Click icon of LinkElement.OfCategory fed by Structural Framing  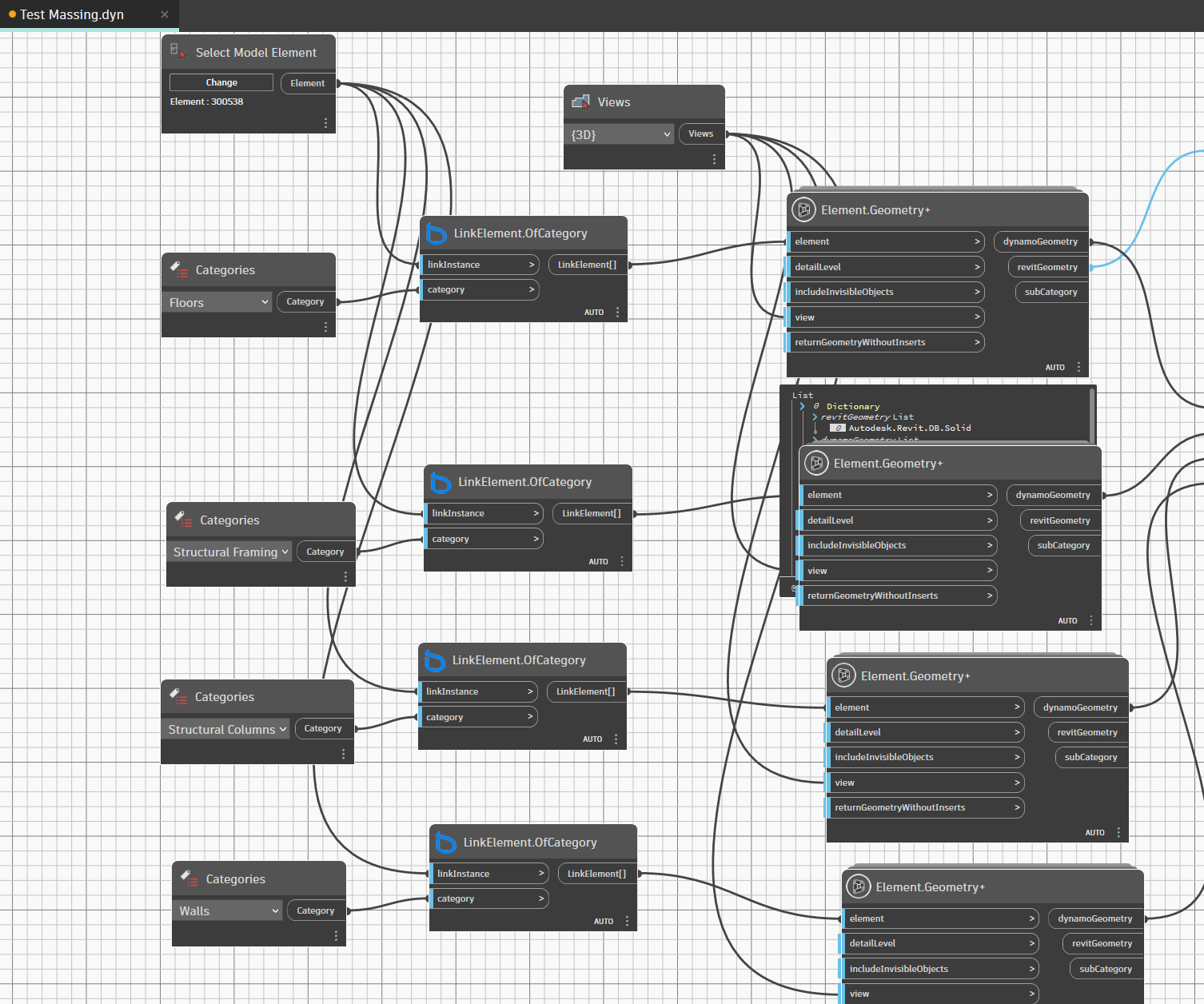tap(441, 482)
